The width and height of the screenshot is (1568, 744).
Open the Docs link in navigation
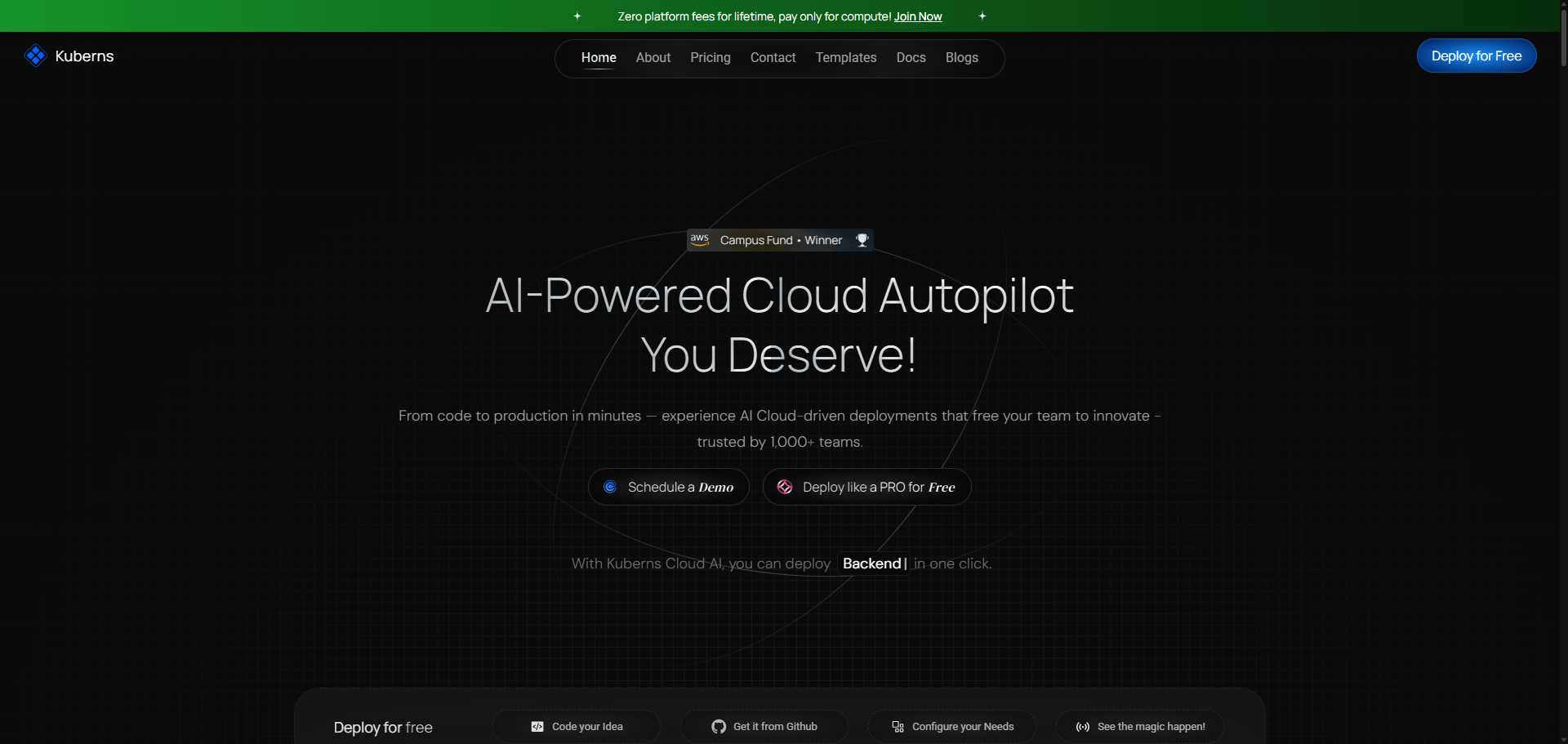click(911, 57)
